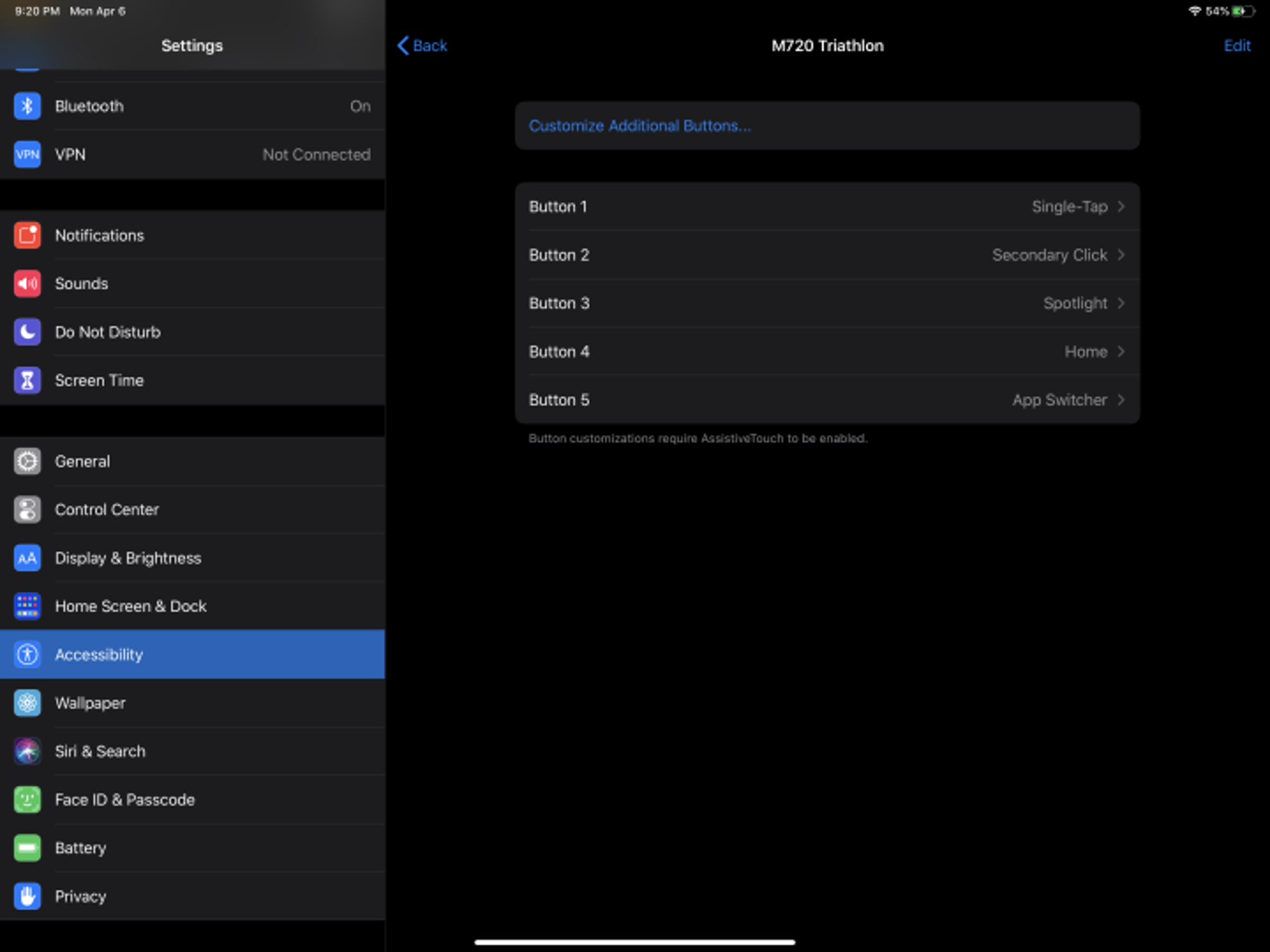Image resolution: width=1270 pixels, height=952 pixels.
Task: Select the App Switcher value
Action: [1059, 400]
